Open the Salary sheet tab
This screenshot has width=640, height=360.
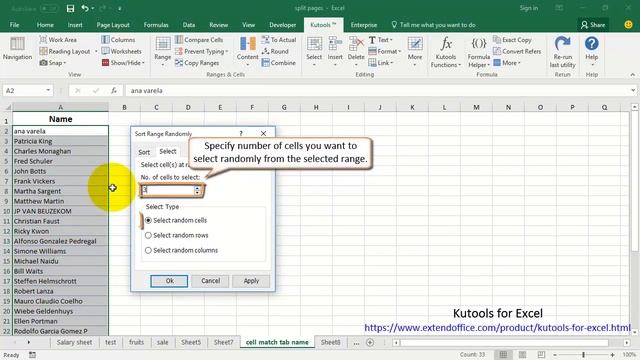coord(74,342)
